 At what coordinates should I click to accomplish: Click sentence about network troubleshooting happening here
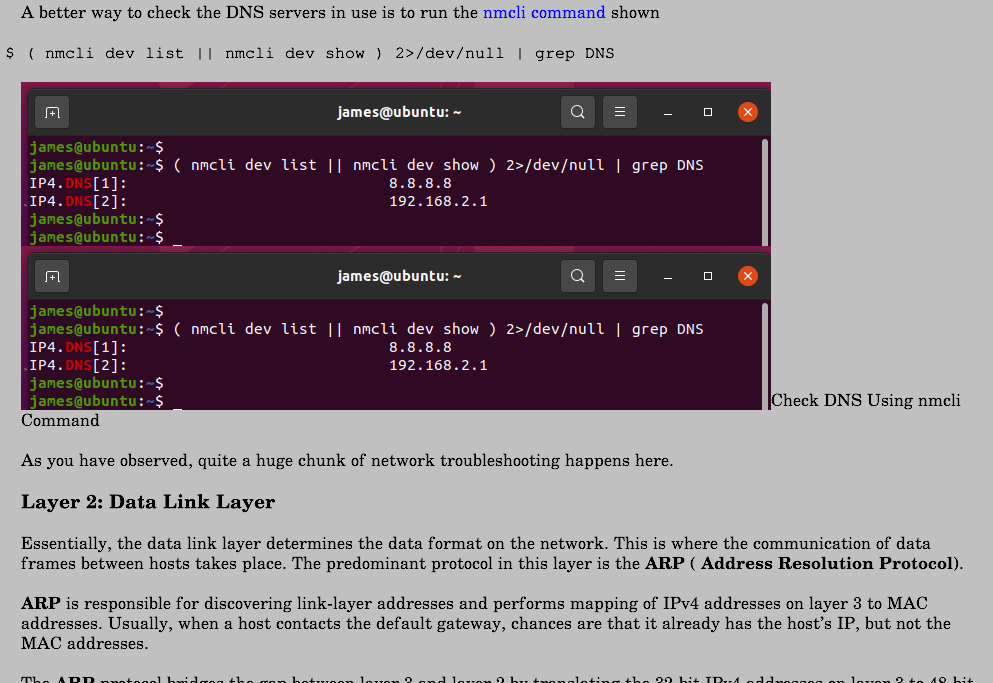click(347, 461)
